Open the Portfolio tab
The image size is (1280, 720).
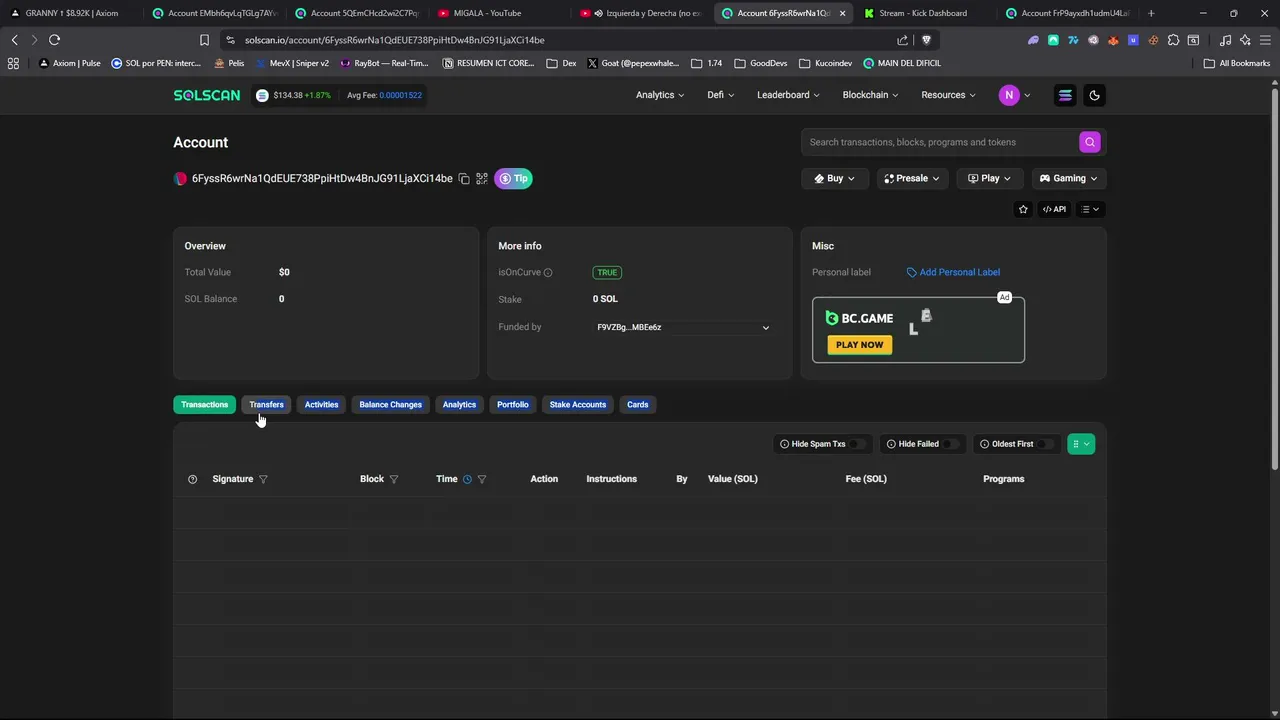[513, 405]
